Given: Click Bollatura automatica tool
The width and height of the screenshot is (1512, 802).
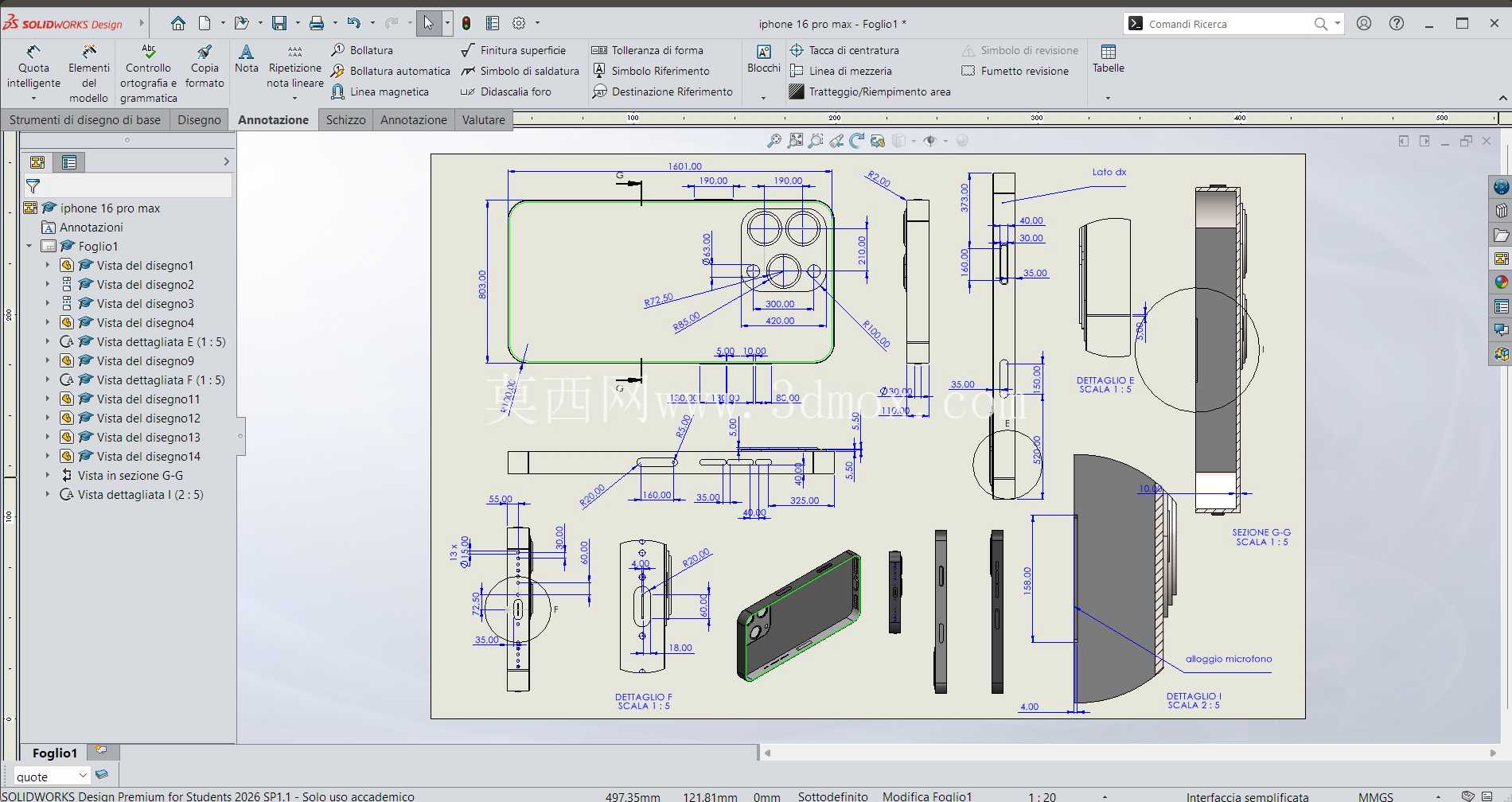Looking at the screenshot, I should [x=391, y=71].
